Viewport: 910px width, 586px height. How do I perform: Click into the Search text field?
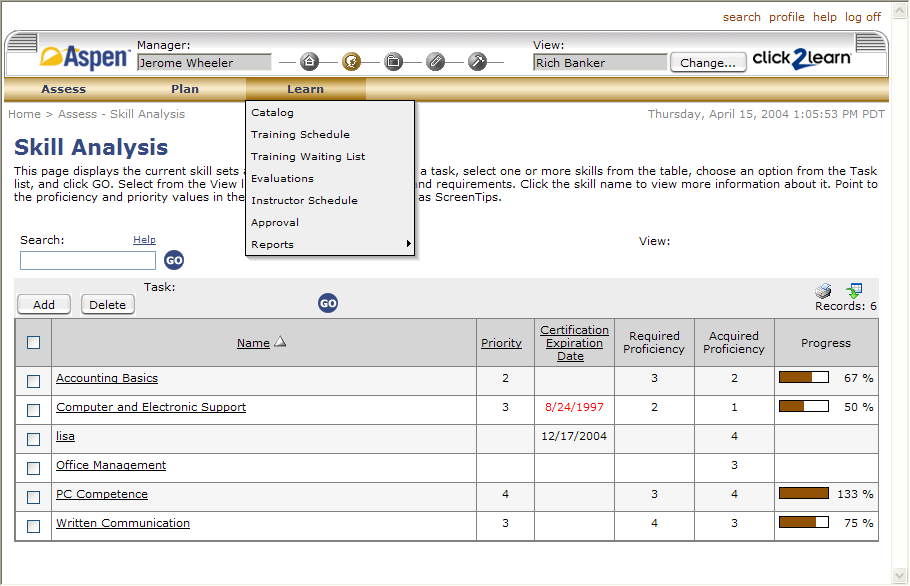point(88,261)
